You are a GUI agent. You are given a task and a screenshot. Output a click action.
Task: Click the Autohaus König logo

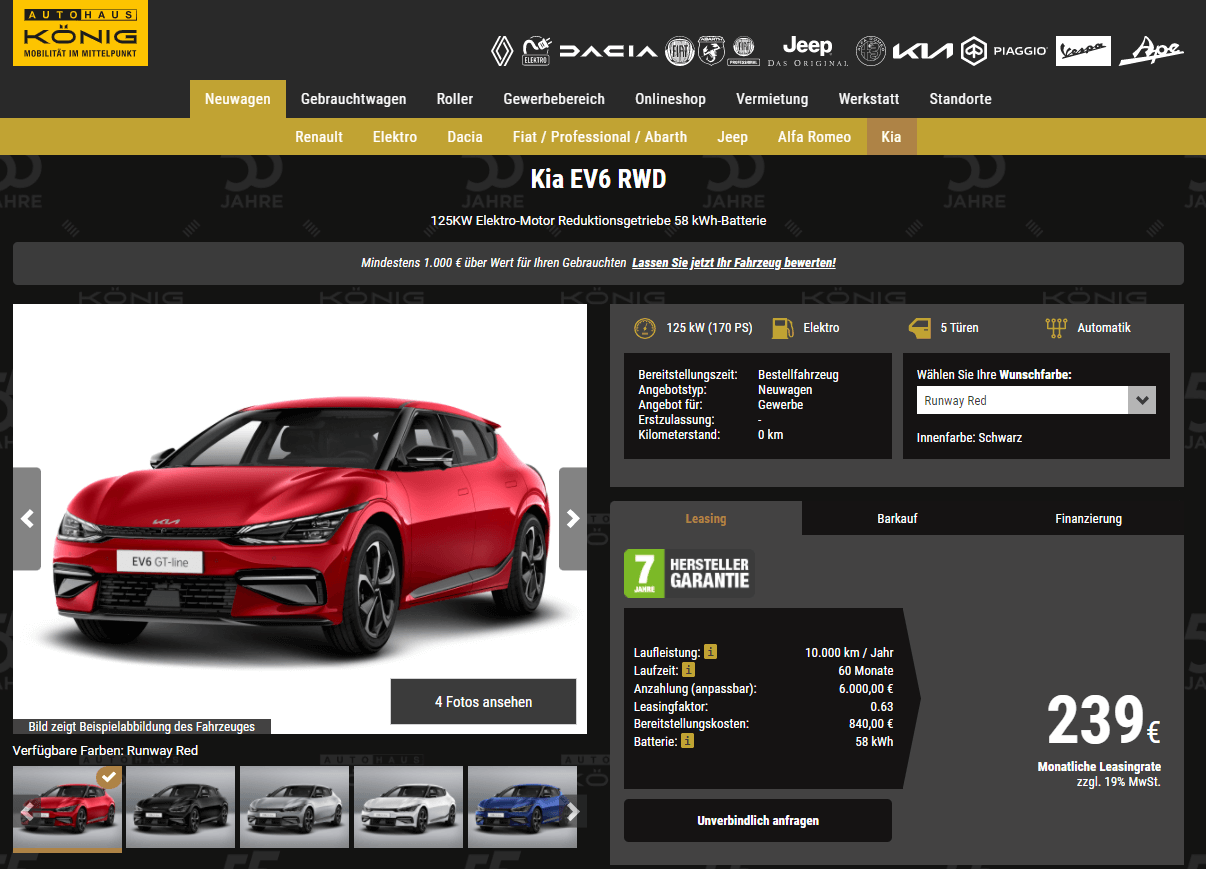(80, 33)
